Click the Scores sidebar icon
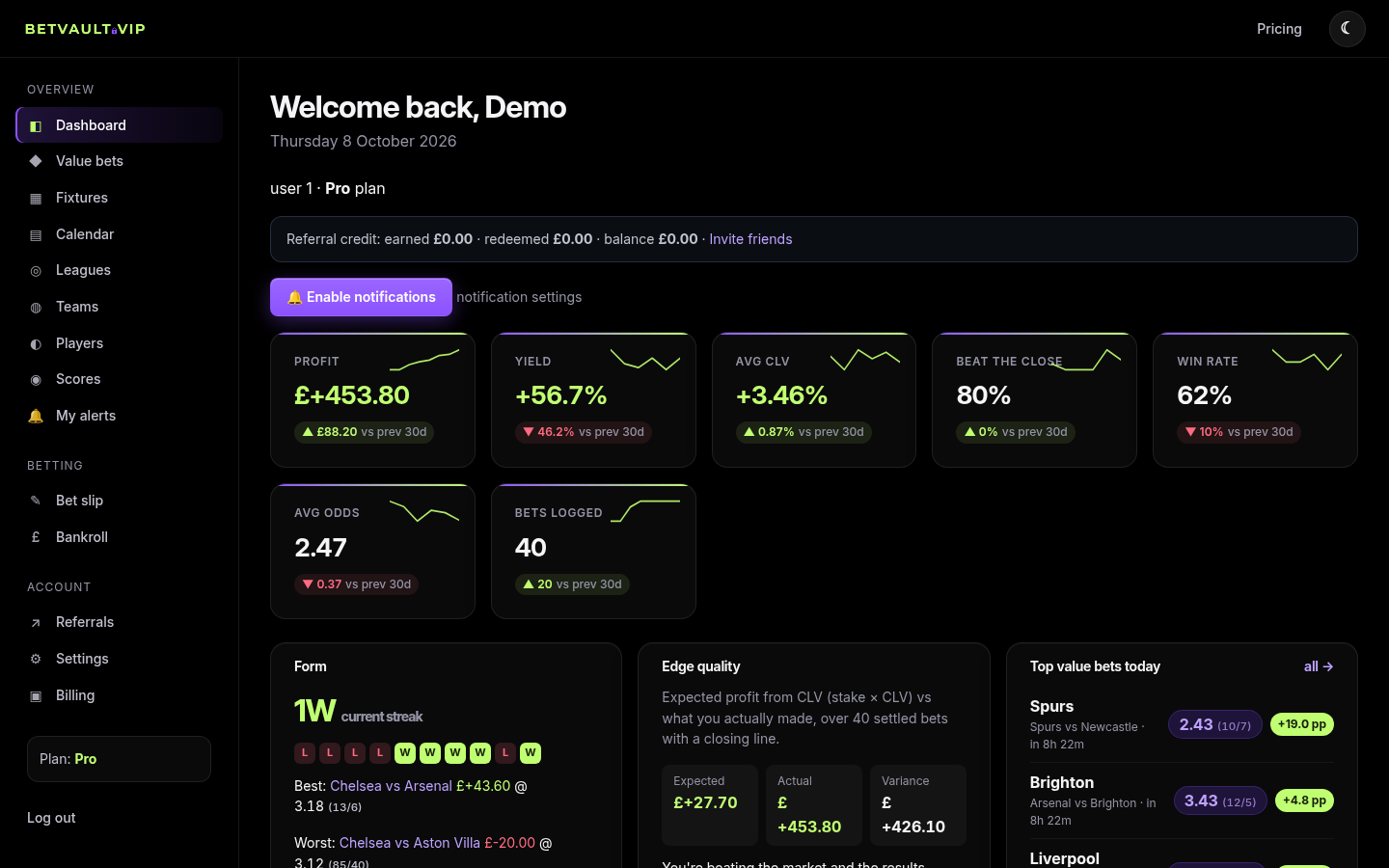Image resolution: width=1389 pixels, height=868 pixels. point(36,379)
